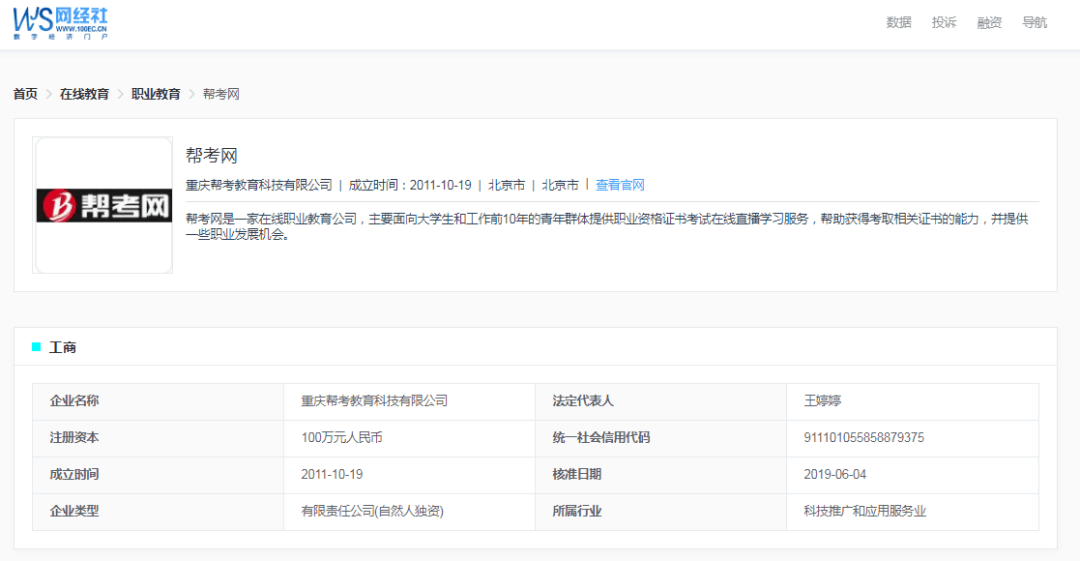Click the 注册资本 label cell

(x=158, y=438)
